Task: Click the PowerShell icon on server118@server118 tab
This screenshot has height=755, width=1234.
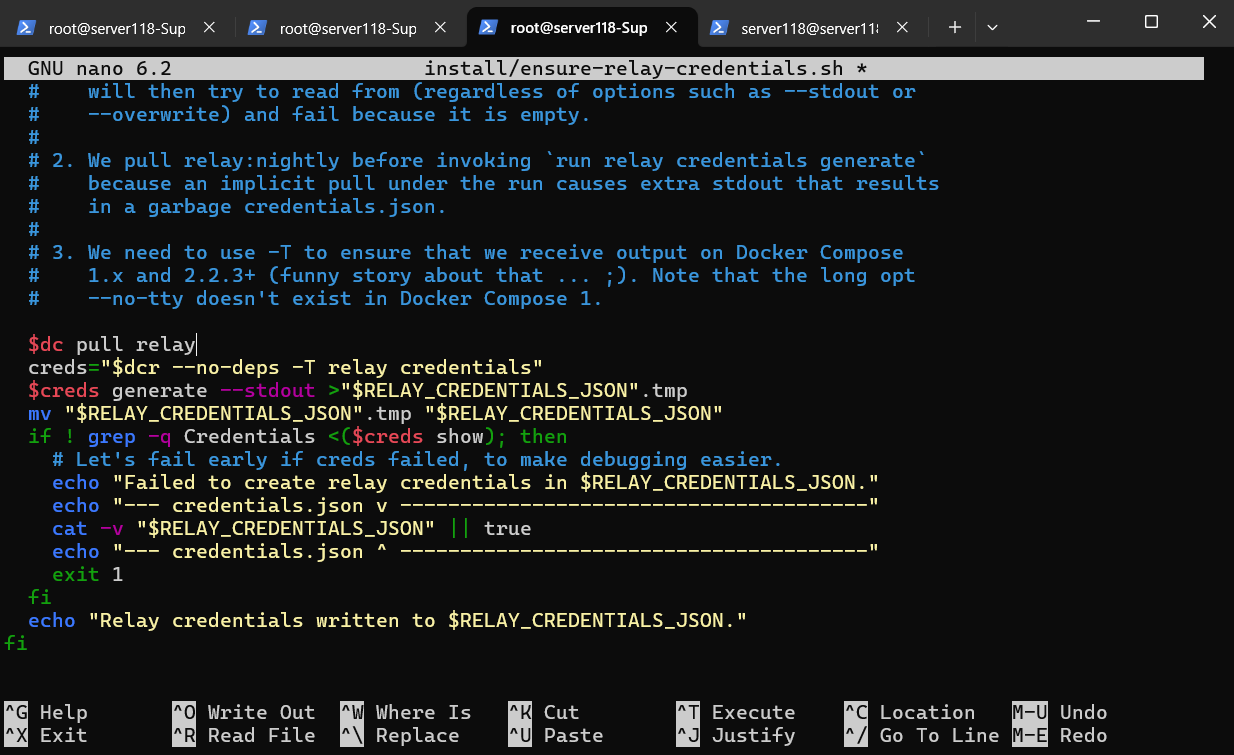Action: click(x=719, y=28)
